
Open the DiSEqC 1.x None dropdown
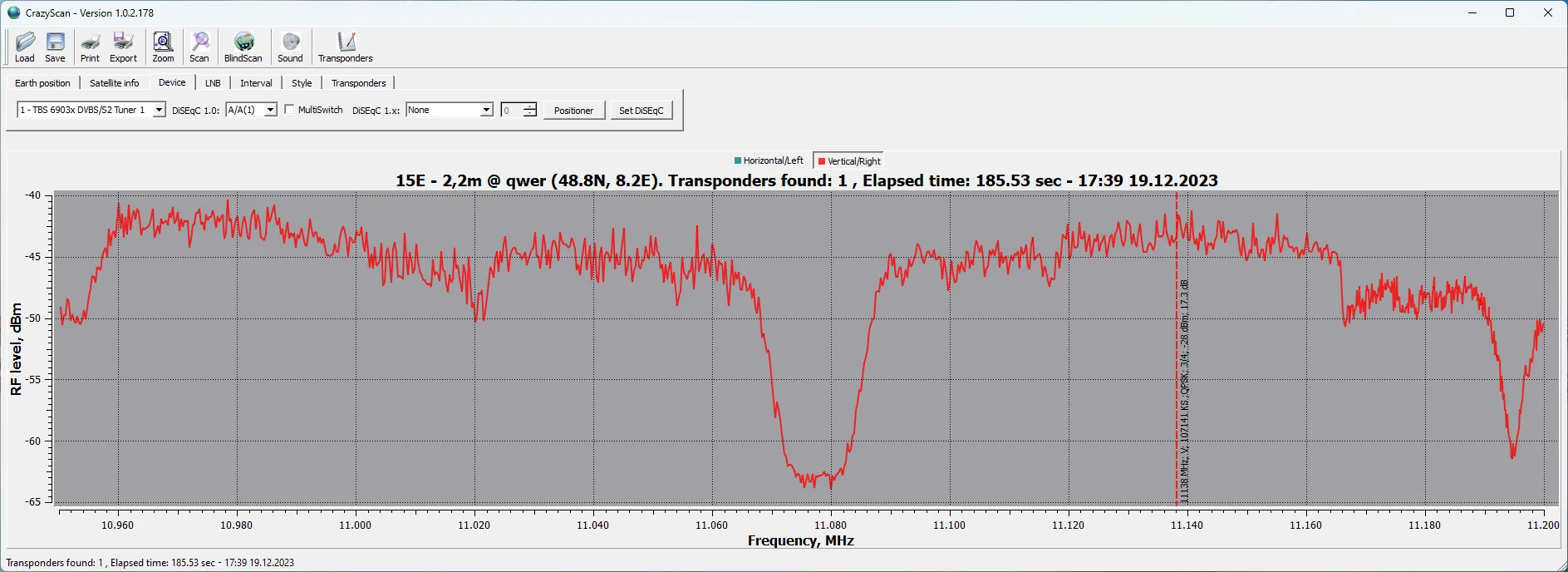click(x=486, y=110)
